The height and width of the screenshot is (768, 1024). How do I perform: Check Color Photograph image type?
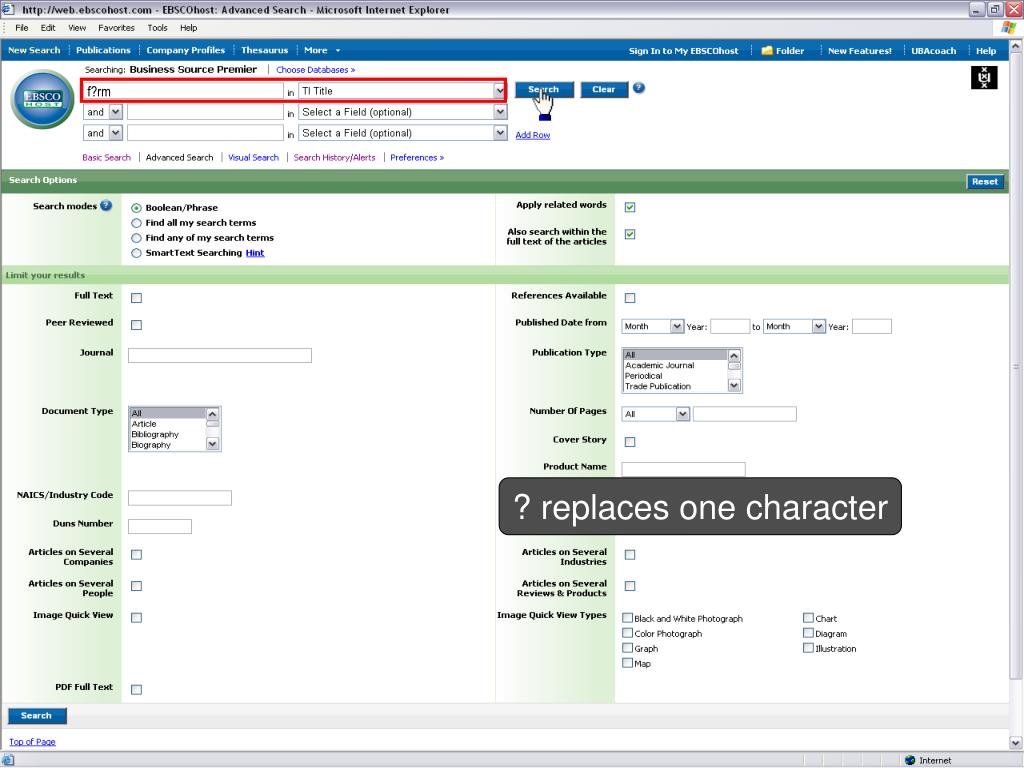pyautogui.click(x=628, y=633)
